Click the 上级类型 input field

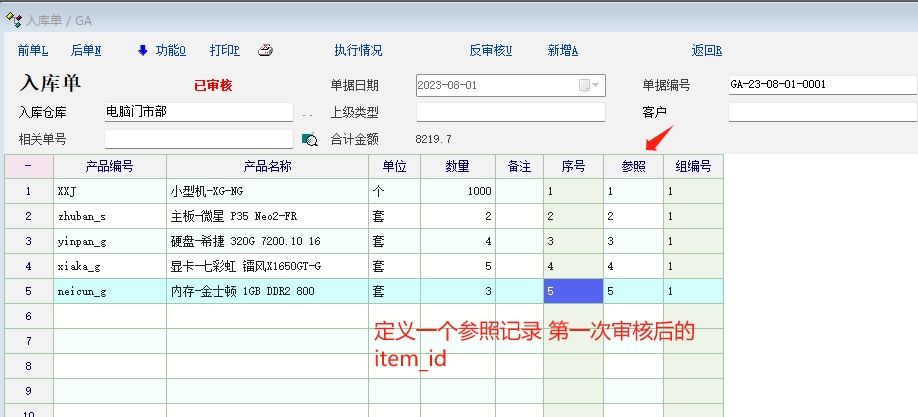pyautogui.click(x=510, y=112)
